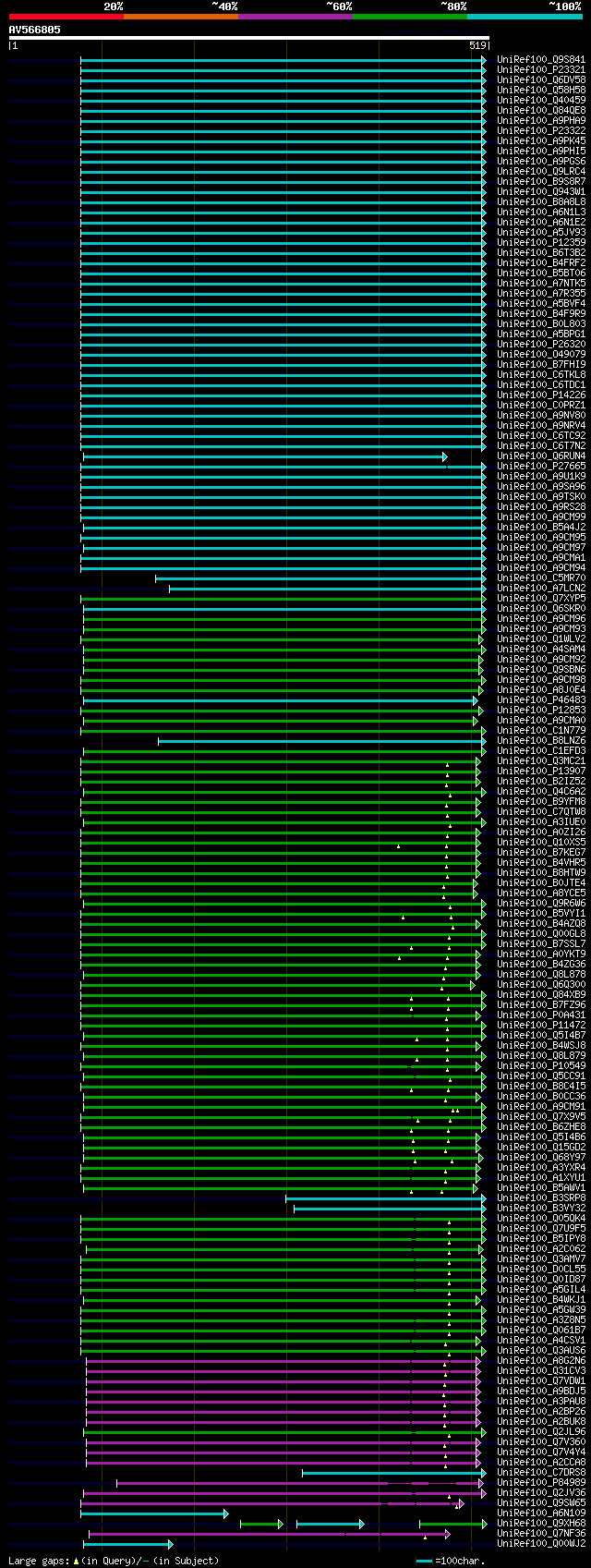Open hit UniRef100_B0L803

[541, 324]
